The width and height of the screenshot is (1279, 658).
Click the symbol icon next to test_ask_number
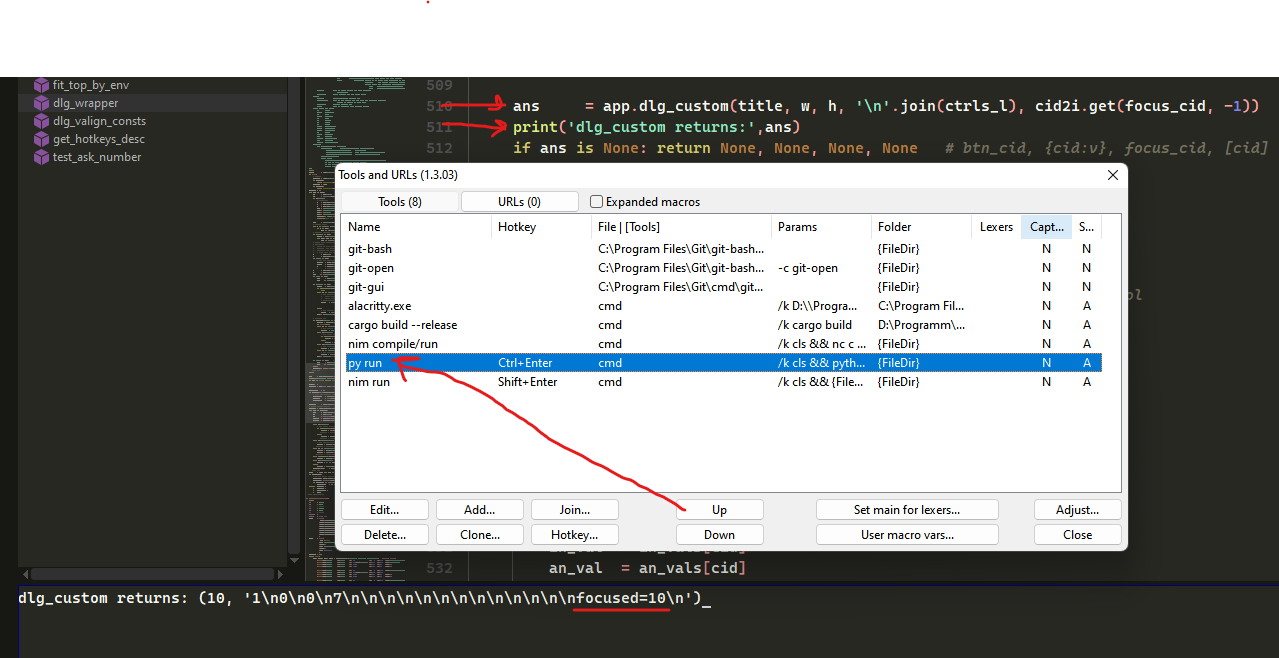(40, 157)
